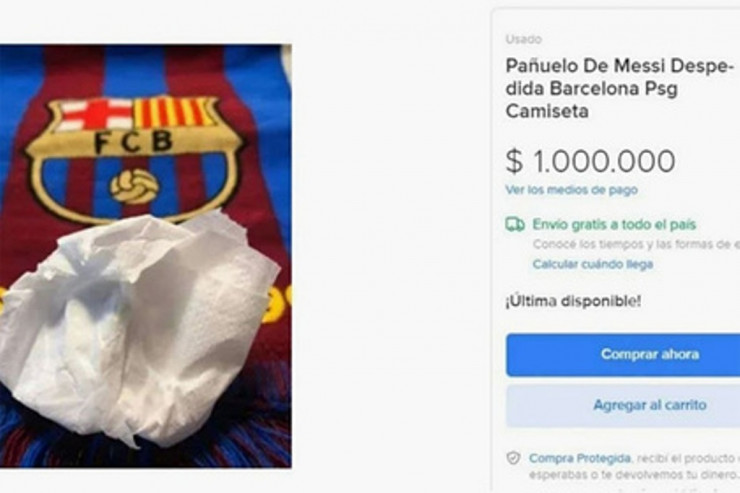Click the Compra Protegida shield icon

[x=514, y=458]
